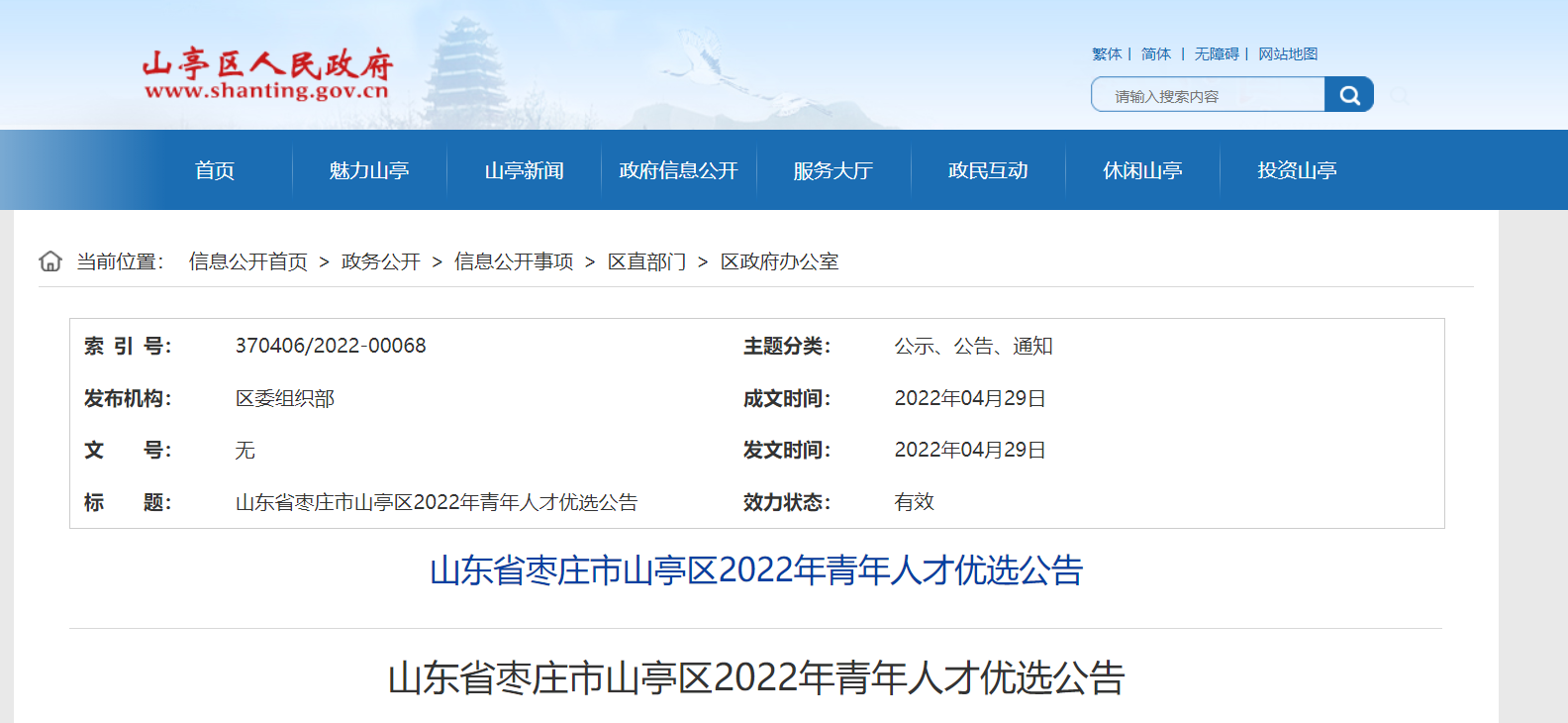Click the www.shanting.gov.cn URL text
Screen dimensions: 1568x723
click(x=266, y=91)
